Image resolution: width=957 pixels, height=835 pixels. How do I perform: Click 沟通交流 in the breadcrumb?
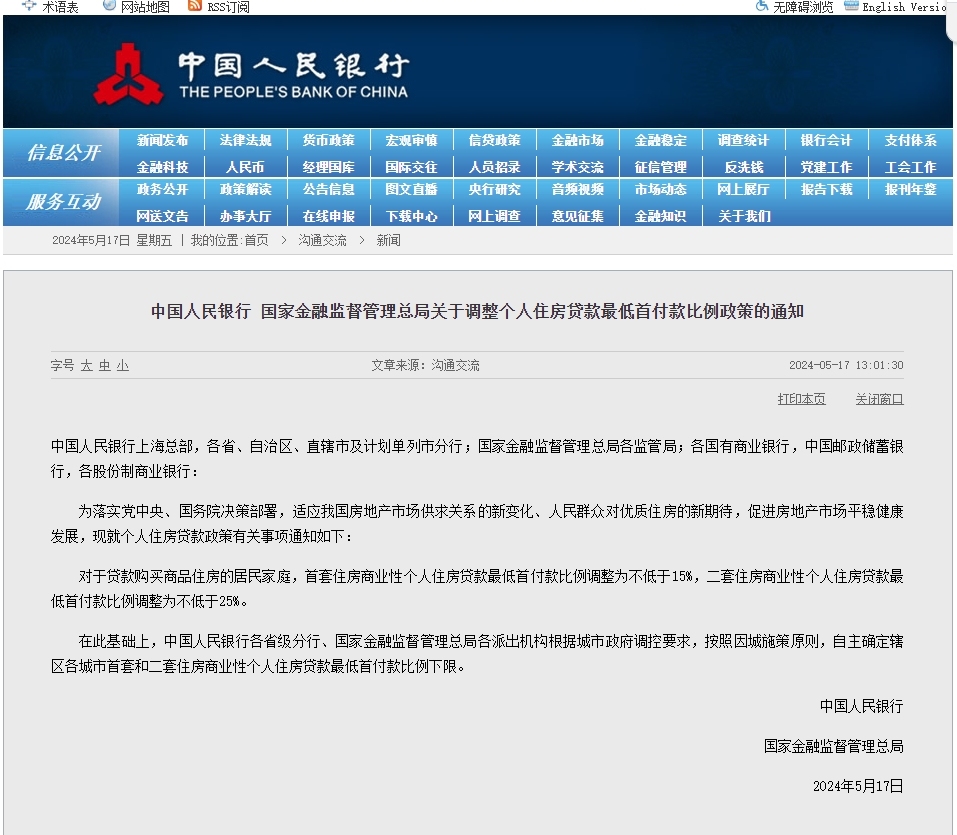(322, 240)
